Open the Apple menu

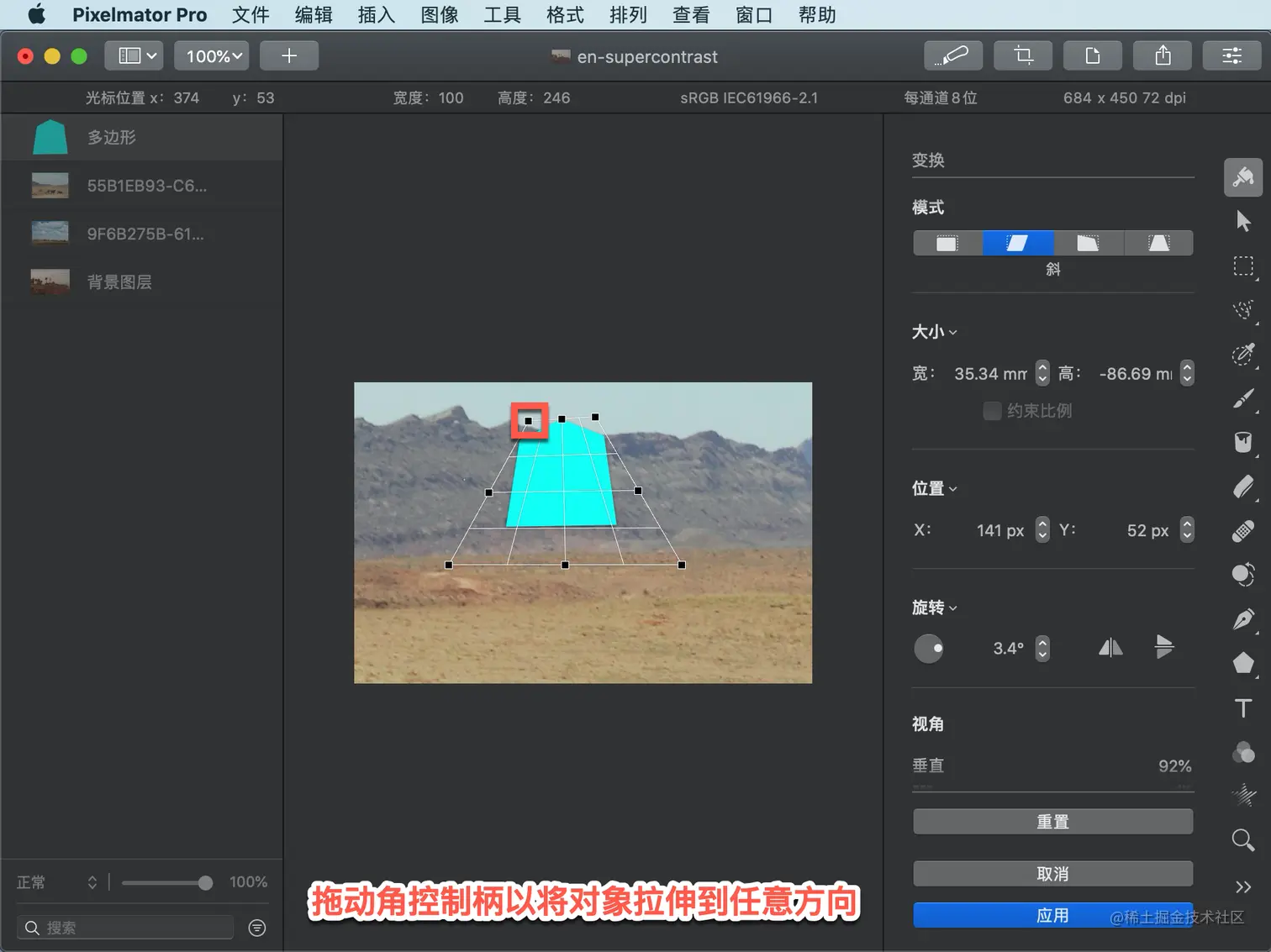(x=37, y=14)
